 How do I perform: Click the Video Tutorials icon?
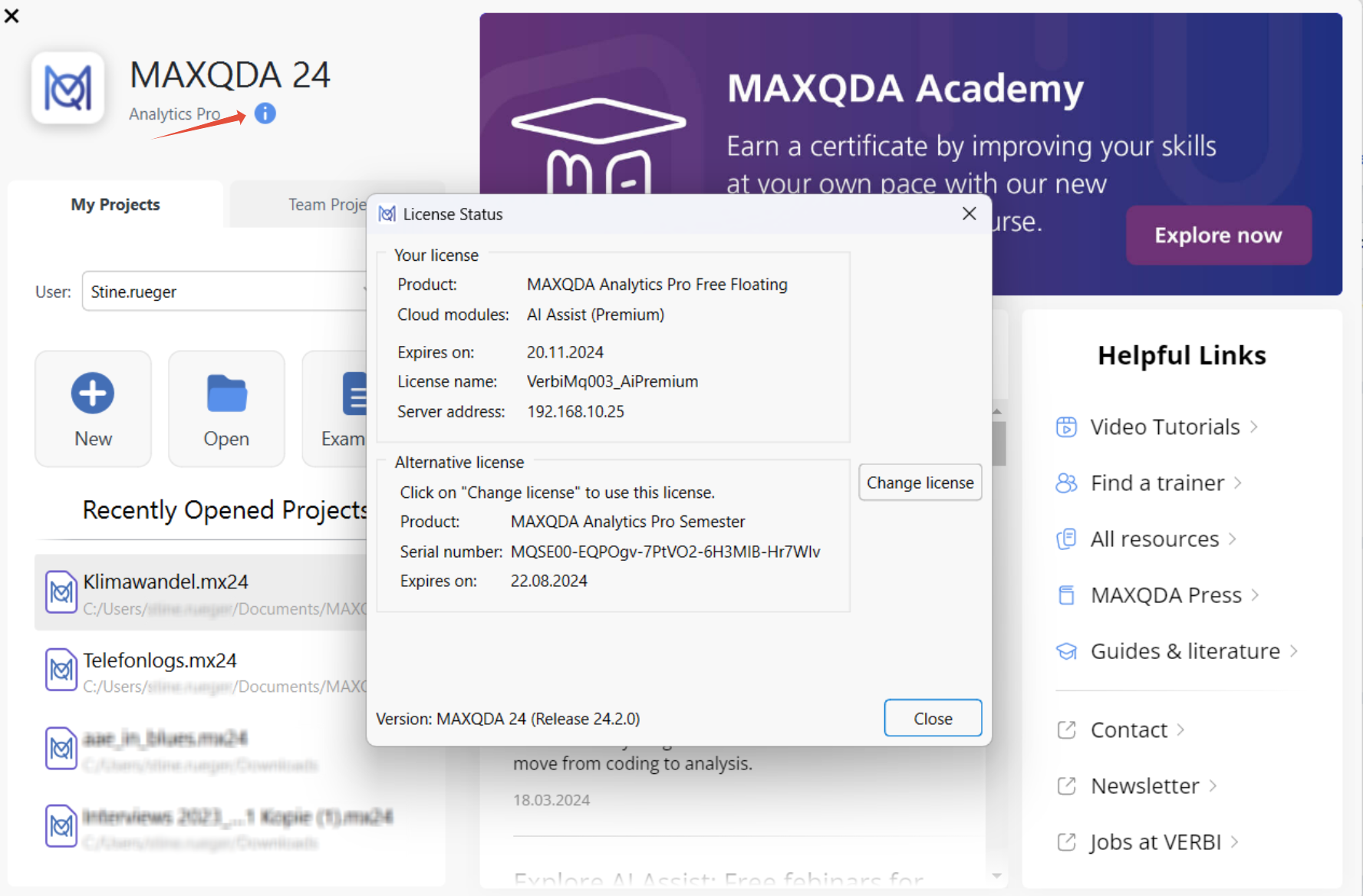pos(1066,427)
